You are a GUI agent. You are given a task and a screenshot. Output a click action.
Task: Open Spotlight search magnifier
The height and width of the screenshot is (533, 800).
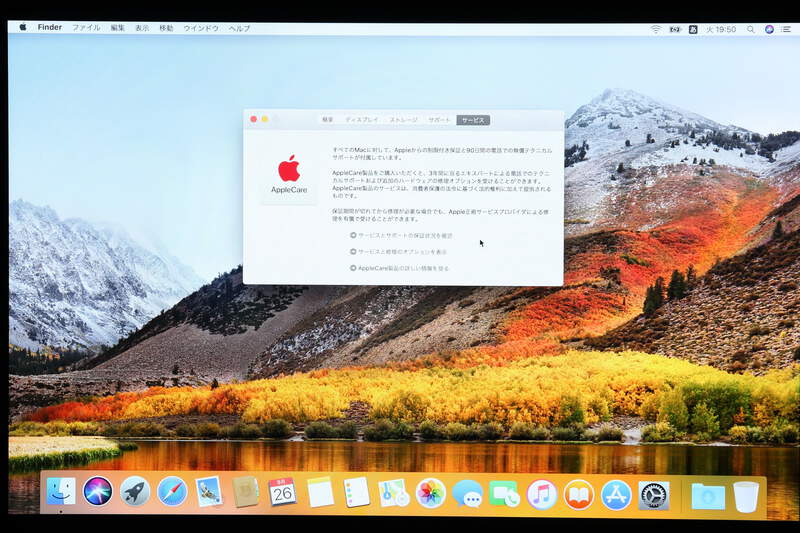(751, 30)
